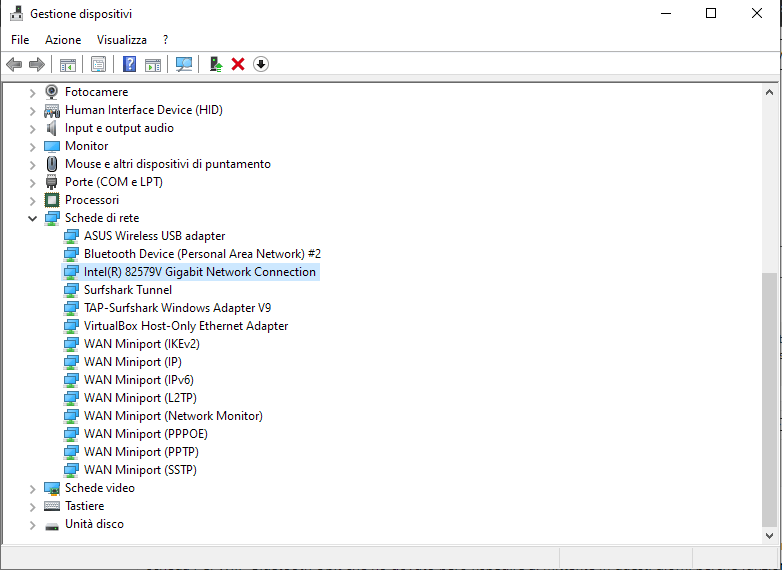Click the Porte (COM e LPT) port icon

(51, 182)
